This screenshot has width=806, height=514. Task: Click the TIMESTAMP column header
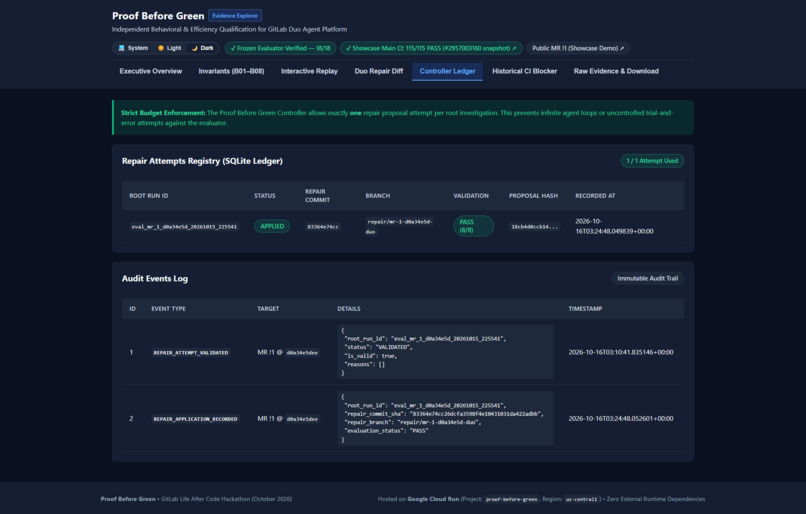pyautogui.click(x=585, y=309)
